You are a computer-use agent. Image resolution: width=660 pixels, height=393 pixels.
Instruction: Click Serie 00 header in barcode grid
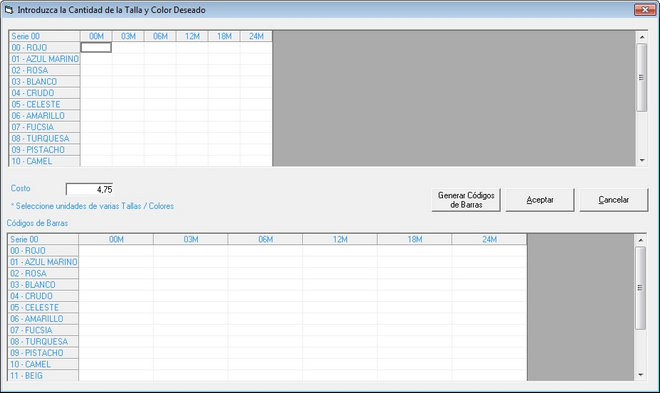click(x=43, y=239)
